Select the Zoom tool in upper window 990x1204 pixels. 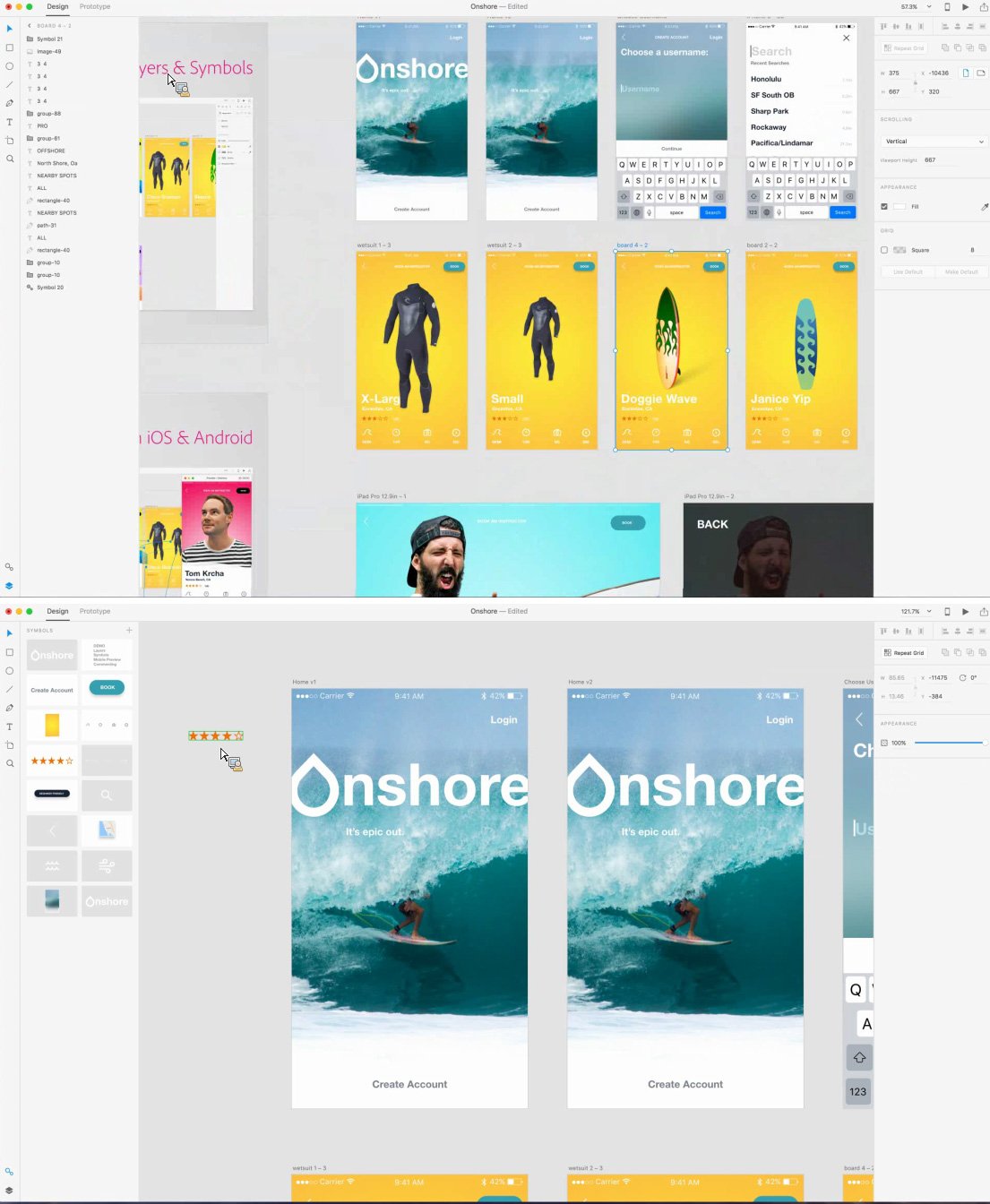coord(10,159)
